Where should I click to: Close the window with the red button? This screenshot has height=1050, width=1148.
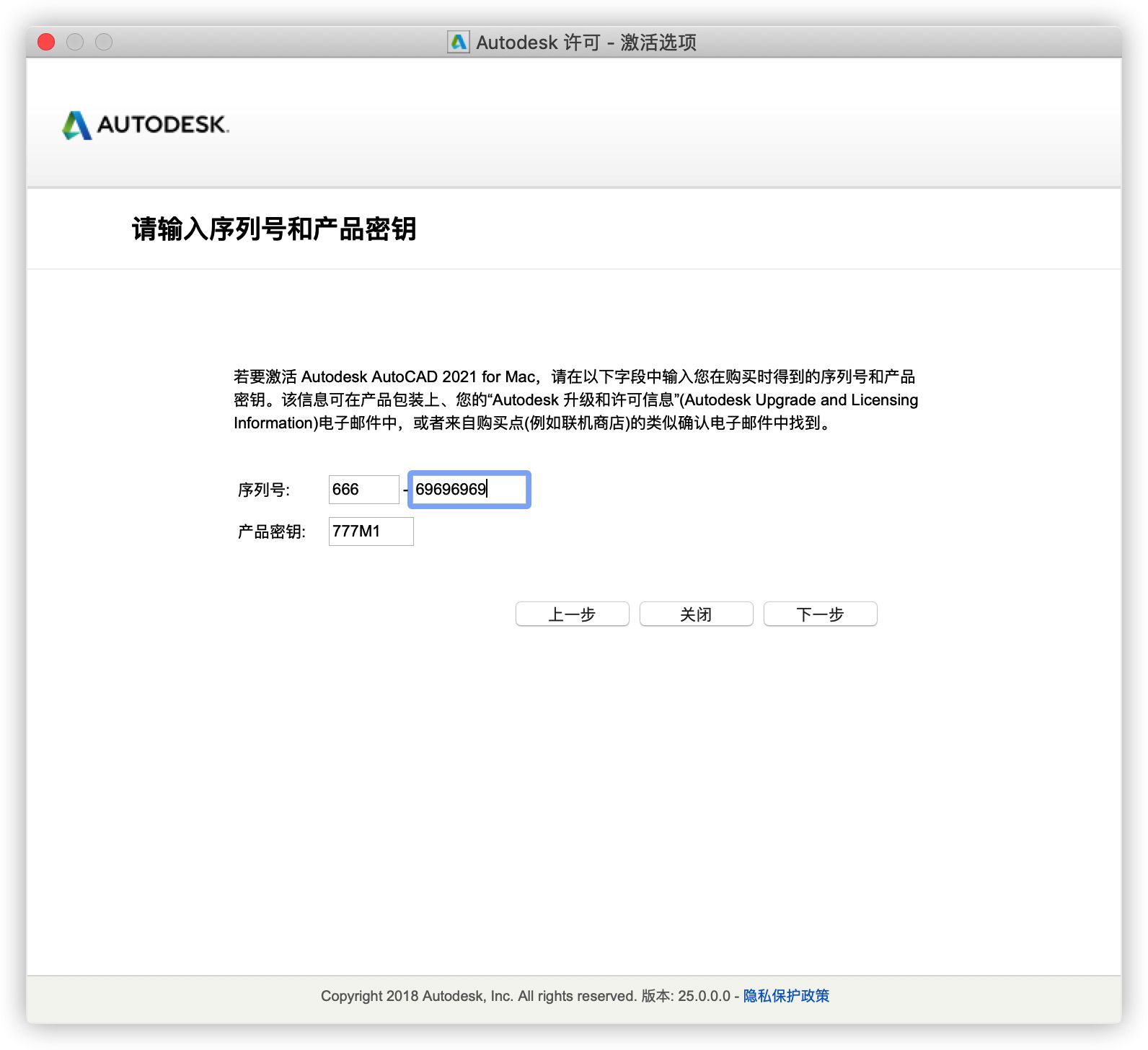[46, 42]
